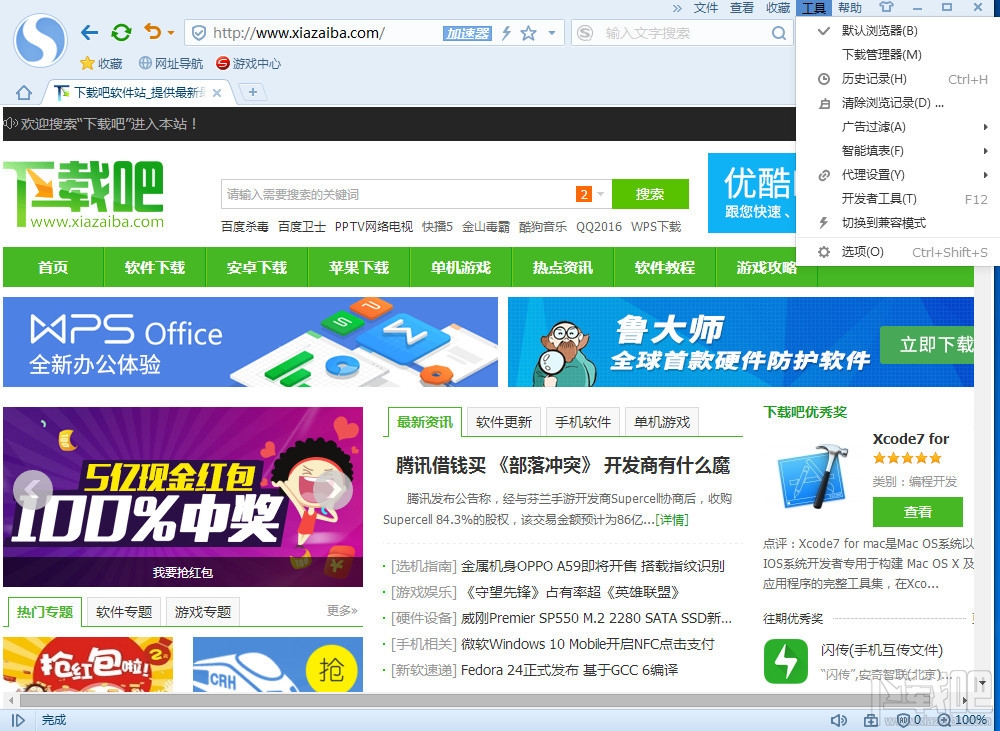This screenshot has width=1000, height=731.
Task: Open 游戏中心 bookmark
Action: (x=249, y=63)
